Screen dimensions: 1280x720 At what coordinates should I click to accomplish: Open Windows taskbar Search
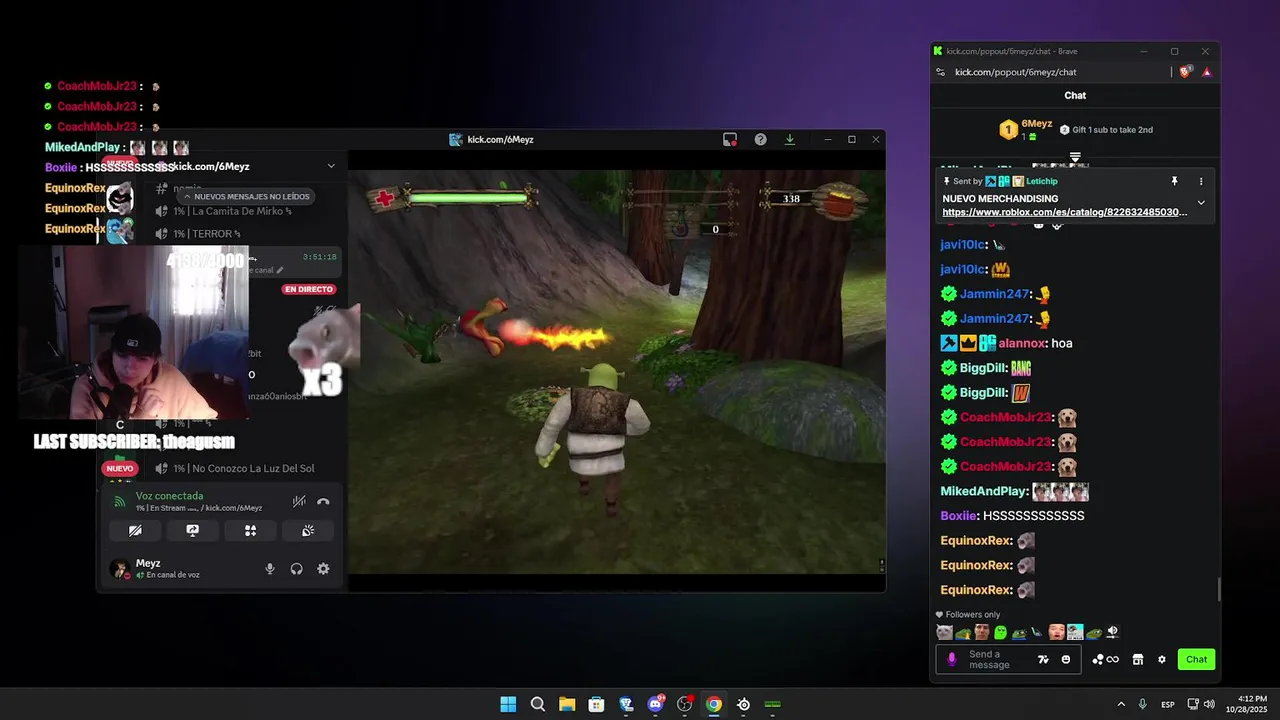pyautogui.click(x=537, y=704)
